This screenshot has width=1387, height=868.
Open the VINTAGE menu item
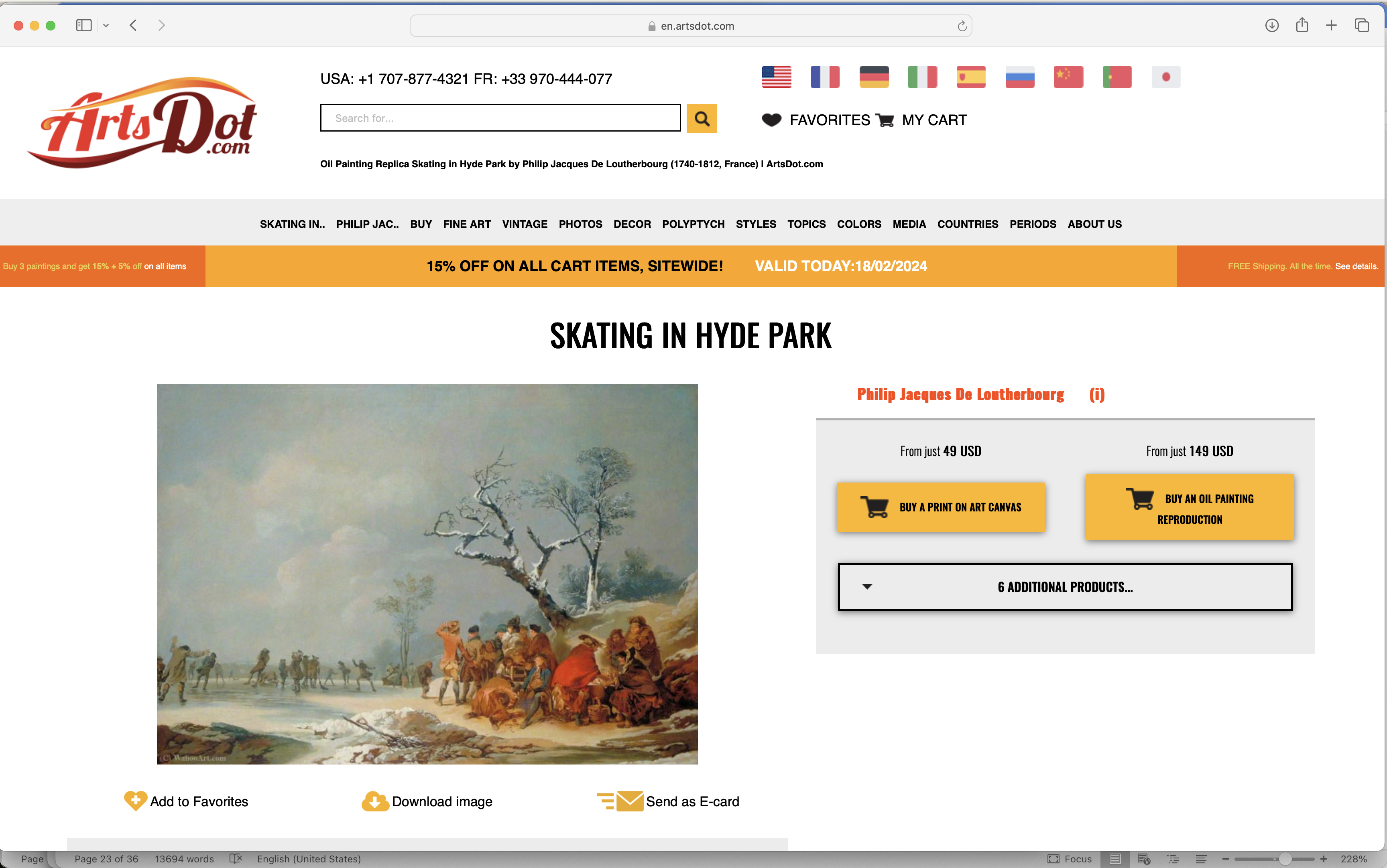[525, 224]
